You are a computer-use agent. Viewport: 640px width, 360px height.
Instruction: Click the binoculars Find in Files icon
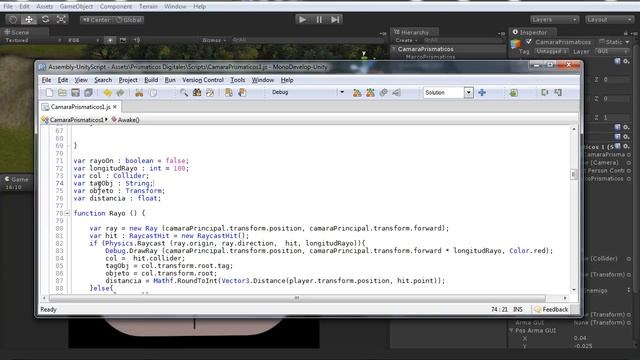(197, 93)
